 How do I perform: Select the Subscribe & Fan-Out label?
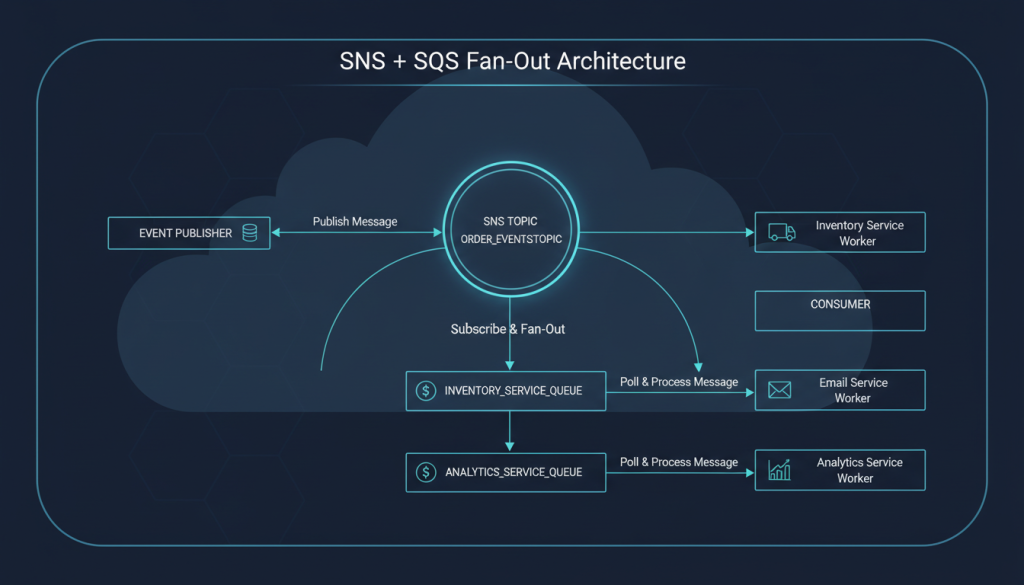[507, 328]
